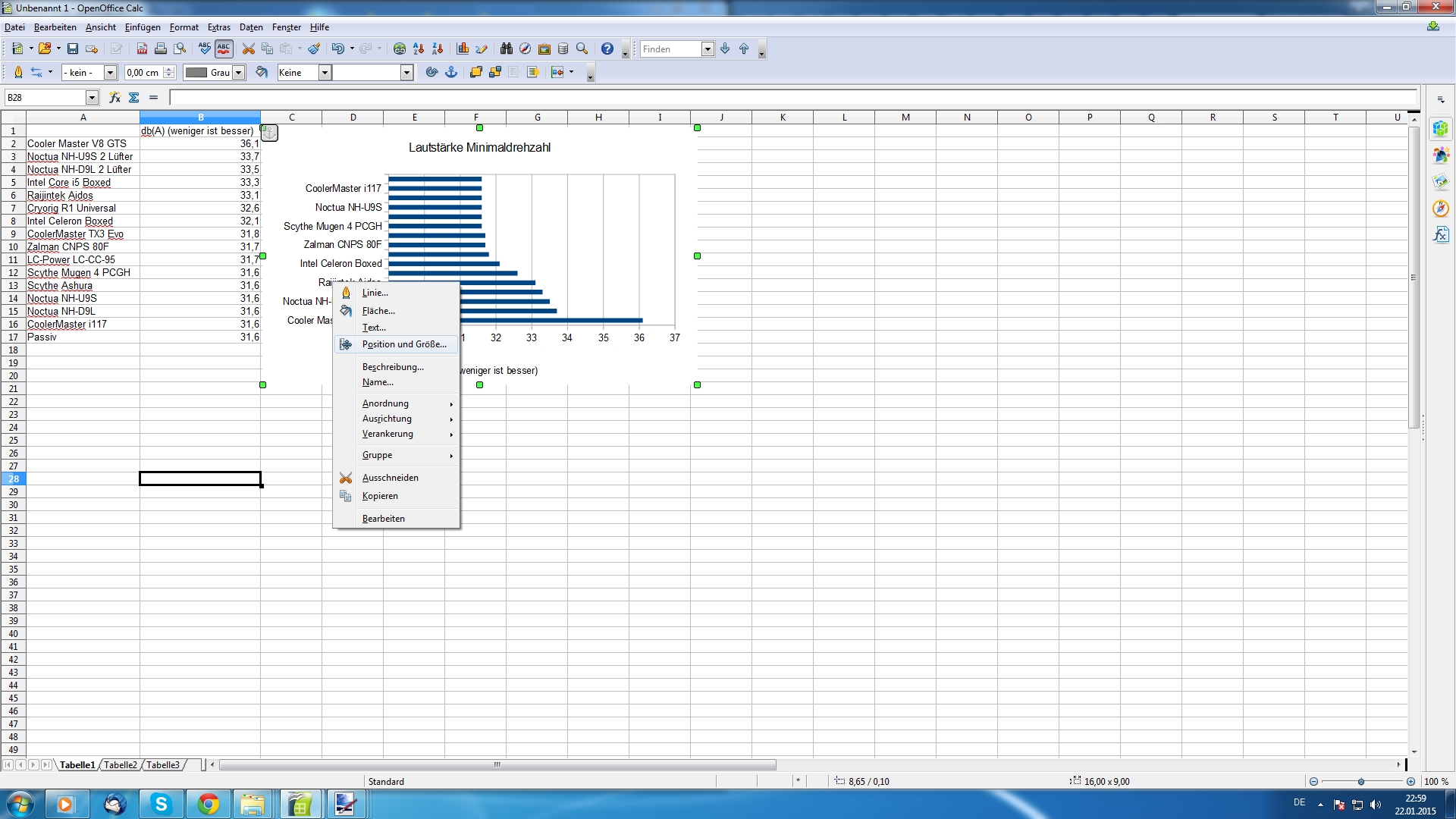Select row 28 header
Screen dimensions: 1456x819
click(x=13, y=479)
